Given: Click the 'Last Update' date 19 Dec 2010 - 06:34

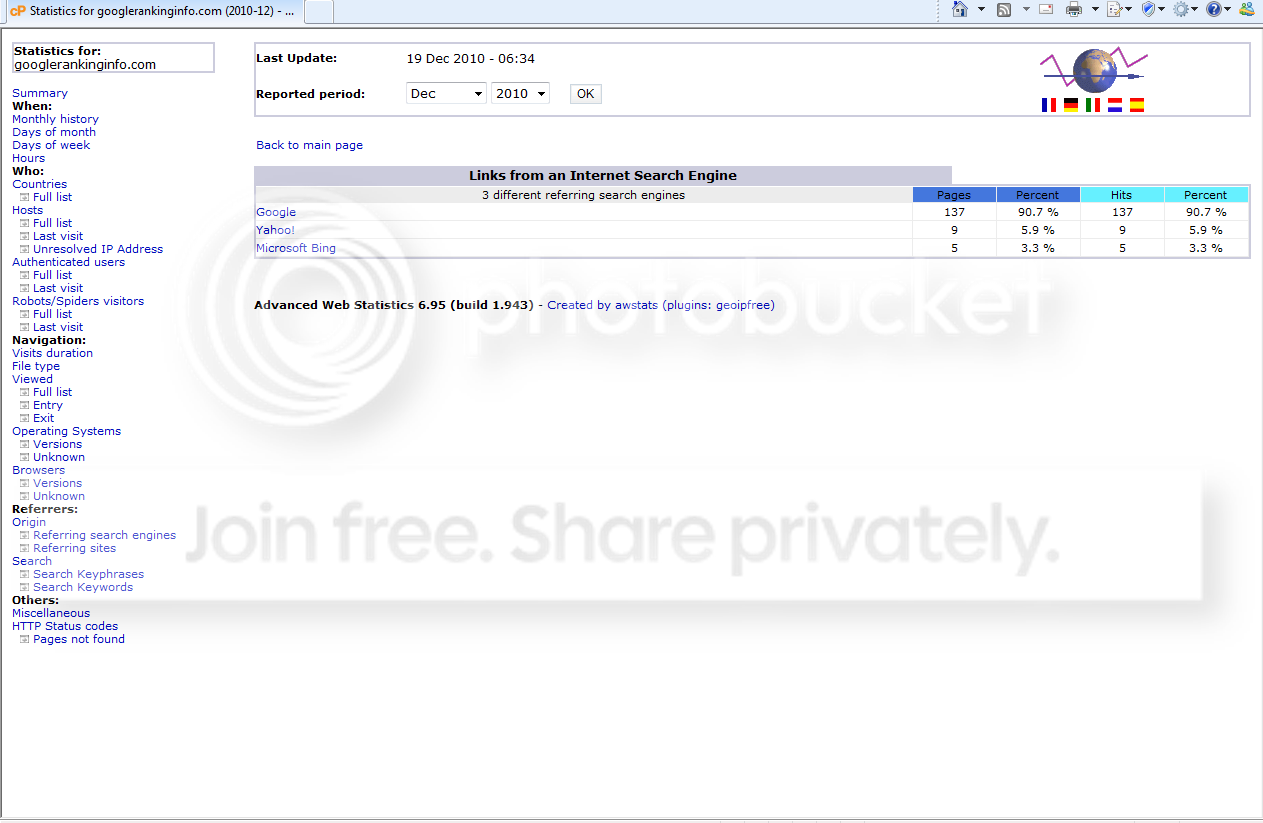Looking at the screenshot, I should pos(470,59).
